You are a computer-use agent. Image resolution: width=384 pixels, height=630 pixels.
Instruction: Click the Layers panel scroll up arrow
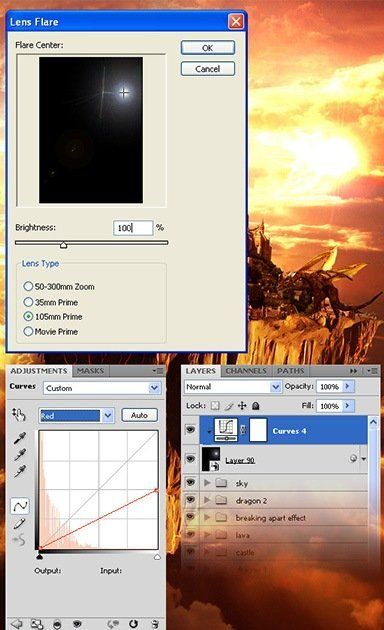pyautogui.click(x=373, y=422)
